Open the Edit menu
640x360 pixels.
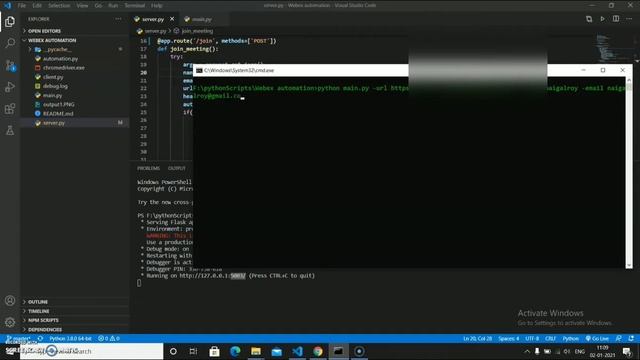point(37,5)
